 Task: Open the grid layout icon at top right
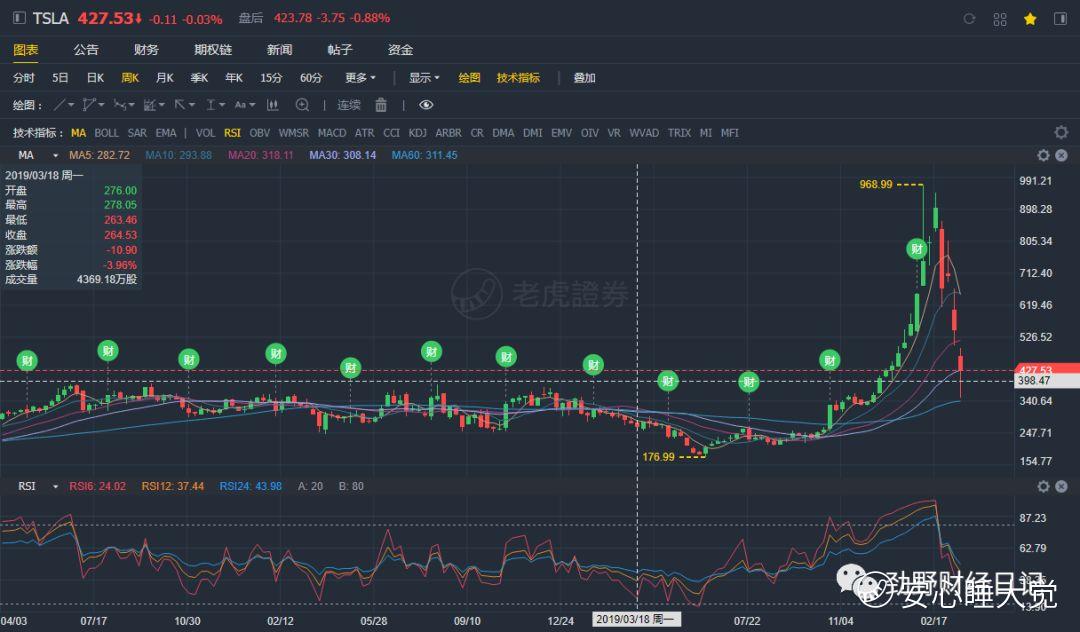(1000, 19)
